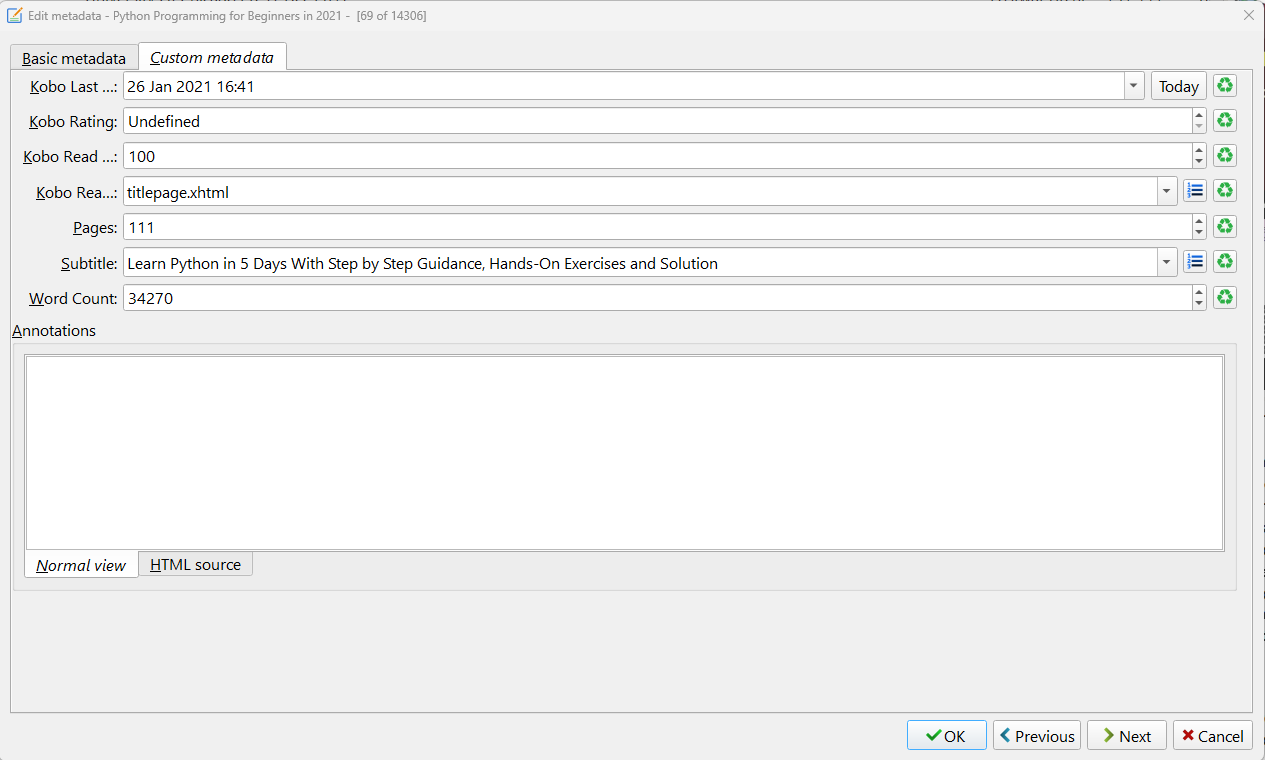The image size is (1265, 760).
Task: Increase the Pages value using the stepper
Action: [x=1199, y=222]
